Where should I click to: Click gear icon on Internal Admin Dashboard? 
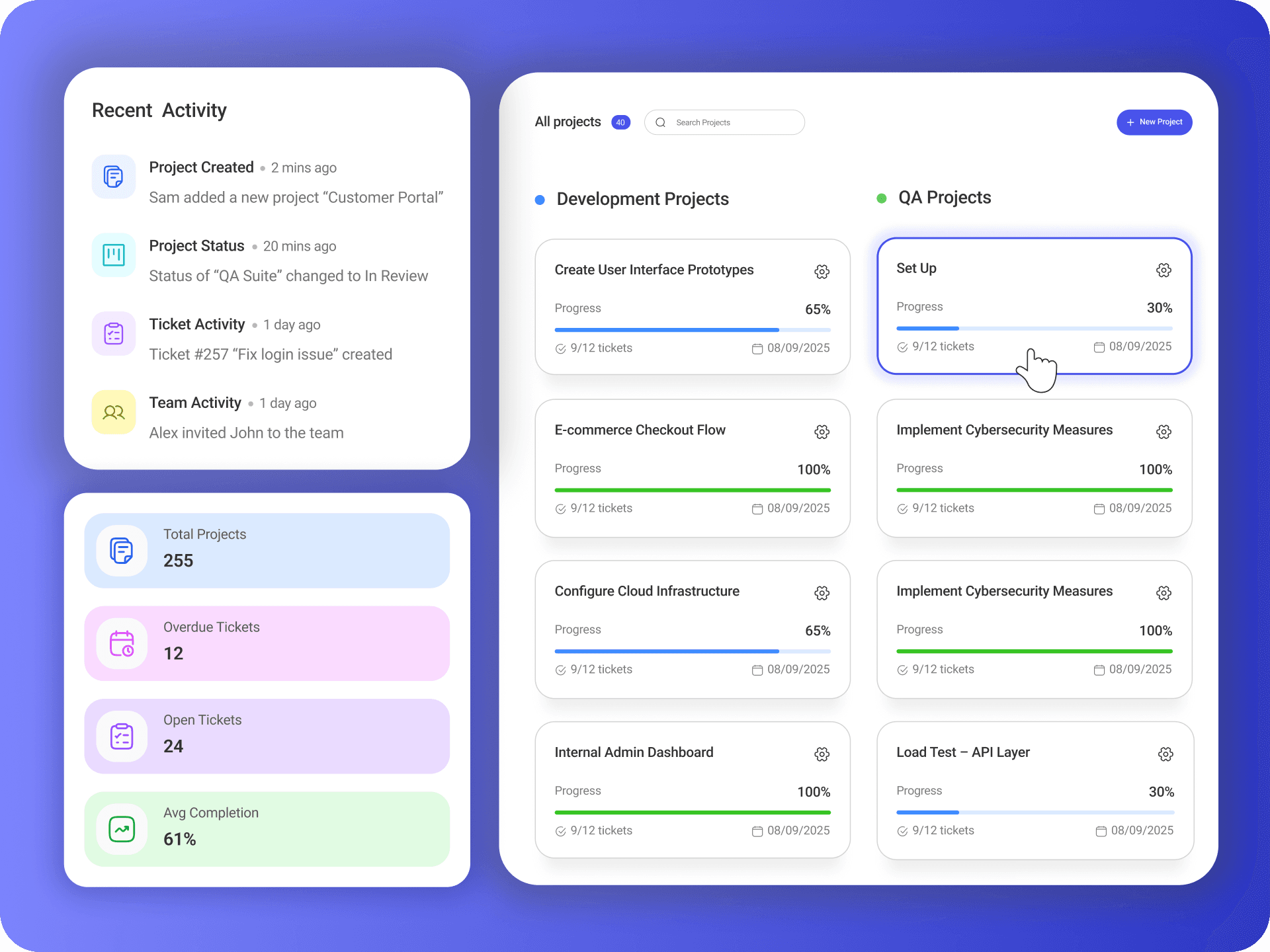click(x=822, y=754)
